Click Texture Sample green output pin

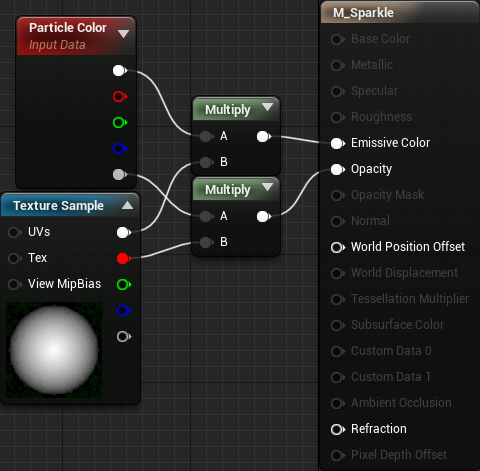tap(124, 285)
